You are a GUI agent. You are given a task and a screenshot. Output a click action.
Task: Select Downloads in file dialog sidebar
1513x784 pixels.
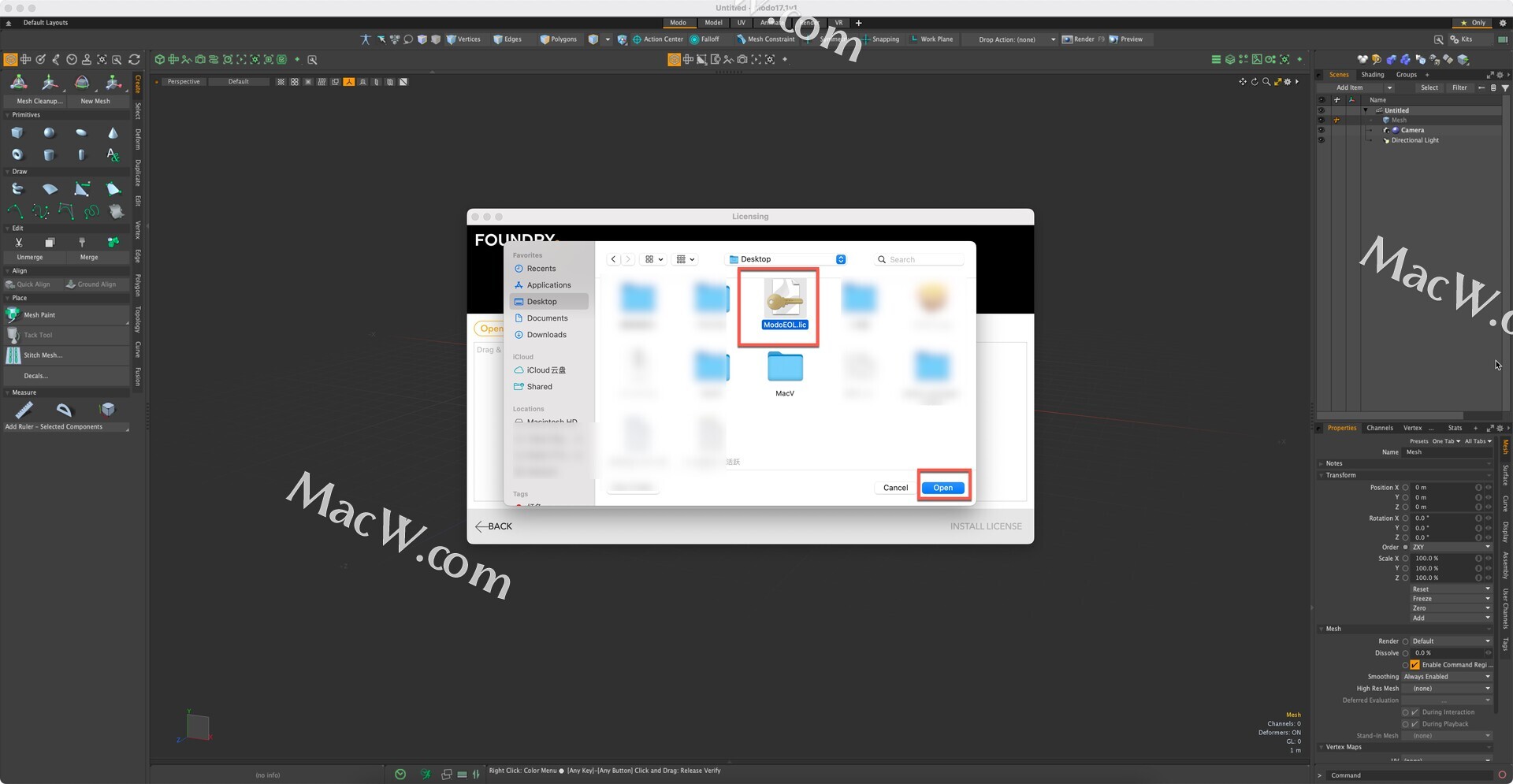pyautogui.click(x=548, y=335)
